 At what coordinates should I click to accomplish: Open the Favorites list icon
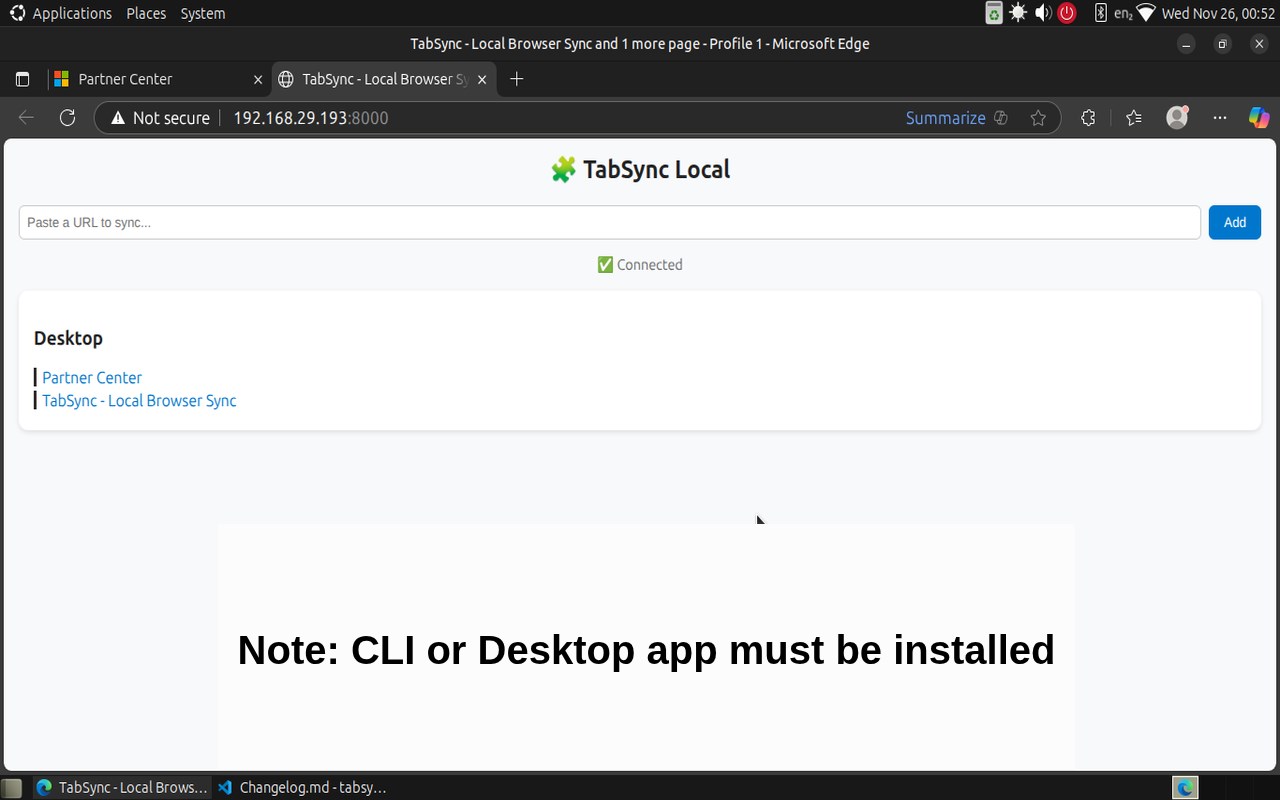click(x=1133, y=118)
